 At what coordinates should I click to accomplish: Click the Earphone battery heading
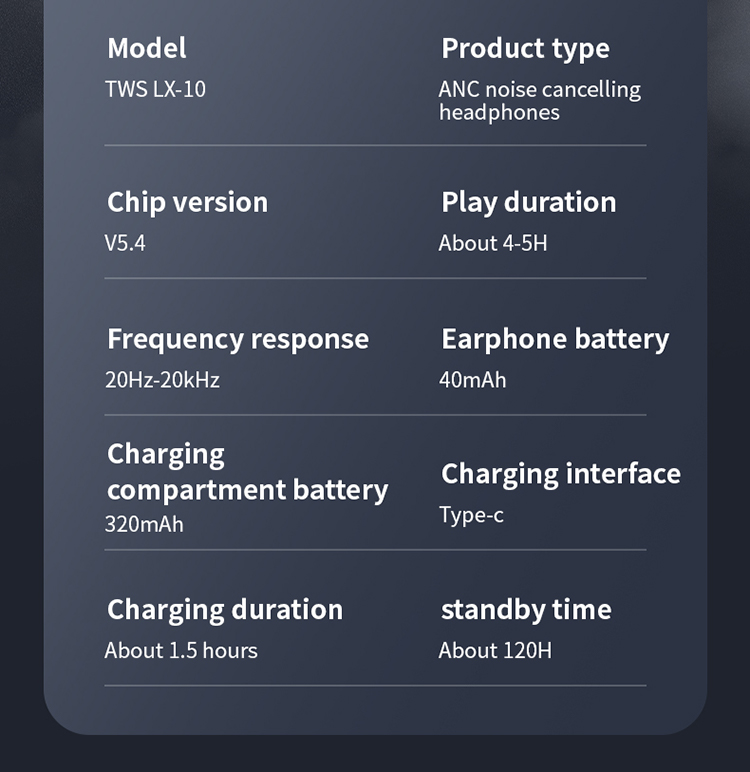click(555, 339)
